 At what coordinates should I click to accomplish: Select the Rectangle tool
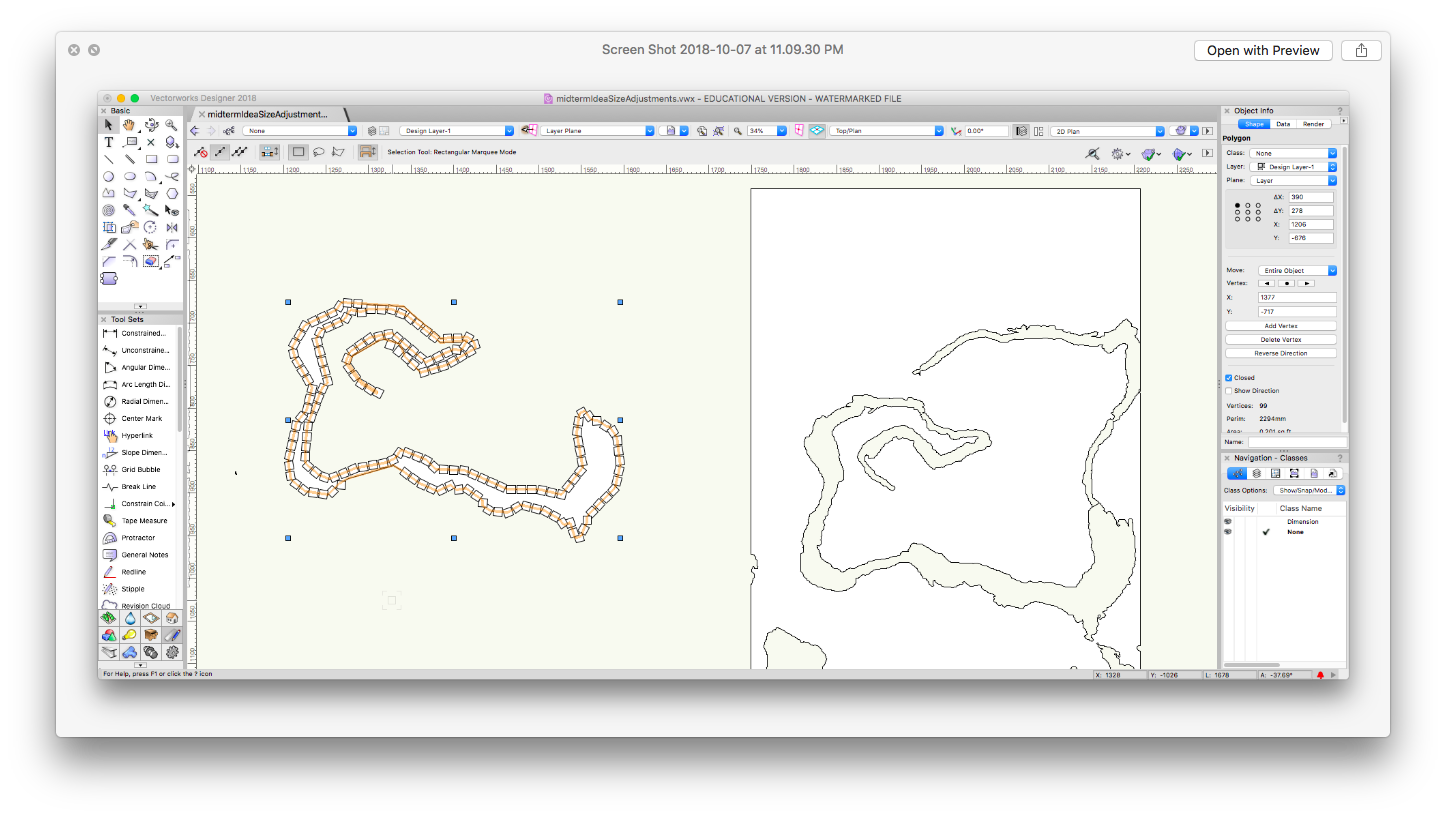click(151, 159)
